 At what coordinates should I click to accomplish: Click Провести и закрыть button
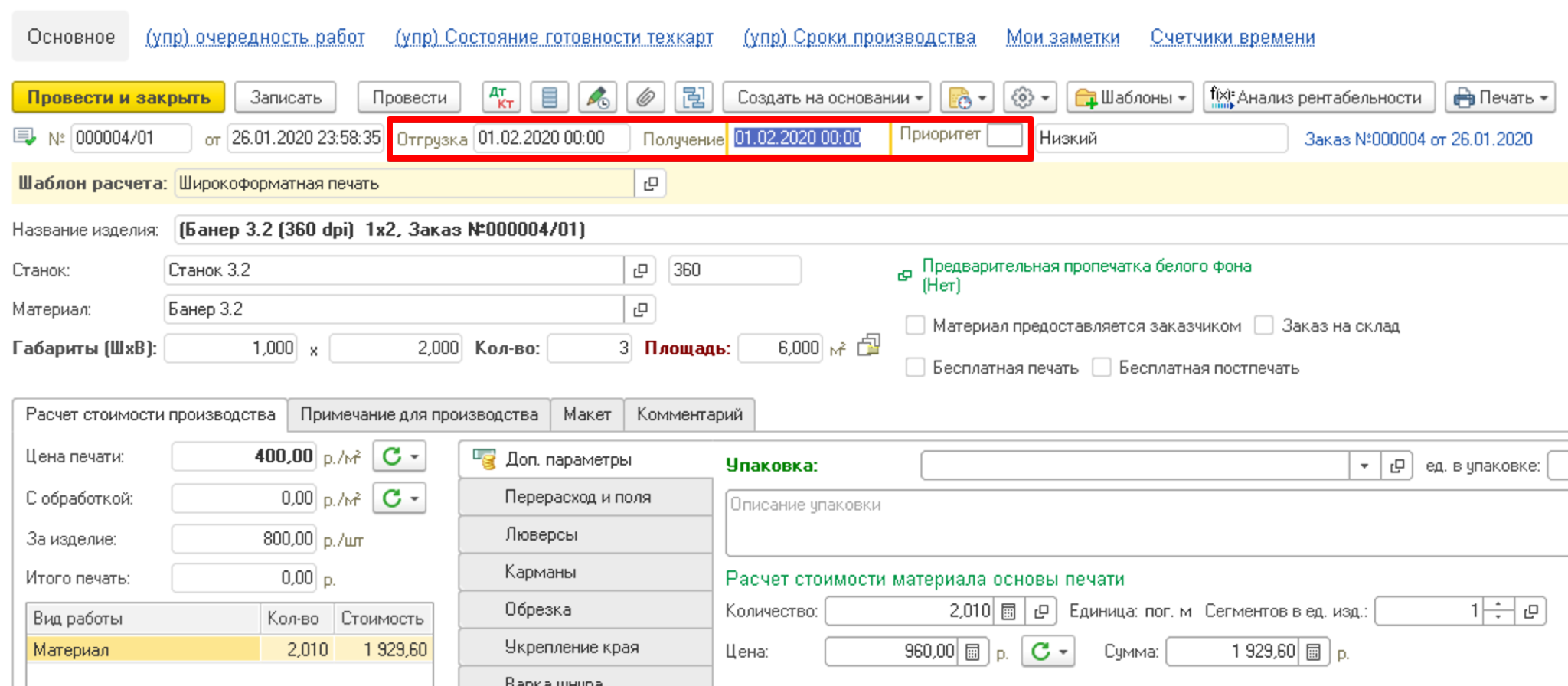click(119, 97)
